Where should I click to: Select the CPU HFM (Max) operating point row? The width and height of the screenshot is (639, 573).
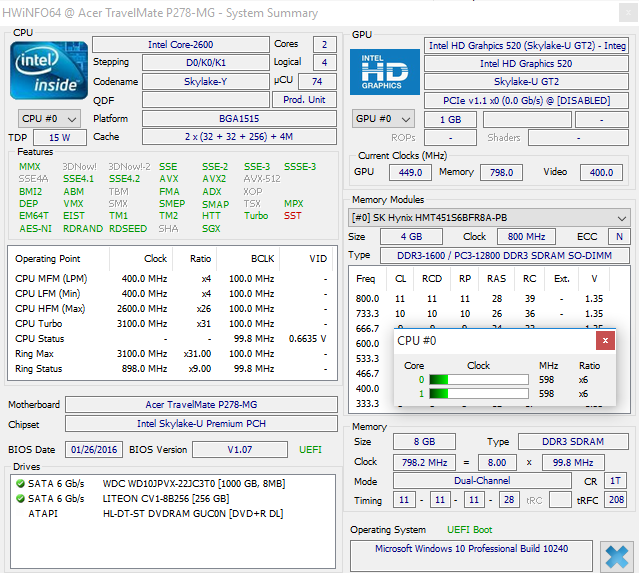pos(172,309)
